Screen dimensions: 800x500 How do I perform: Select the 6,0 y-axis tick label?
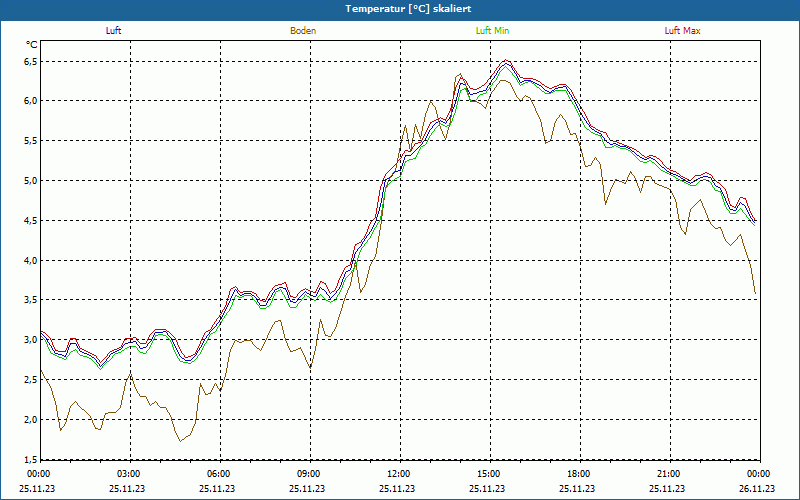[x=30, y=101]
